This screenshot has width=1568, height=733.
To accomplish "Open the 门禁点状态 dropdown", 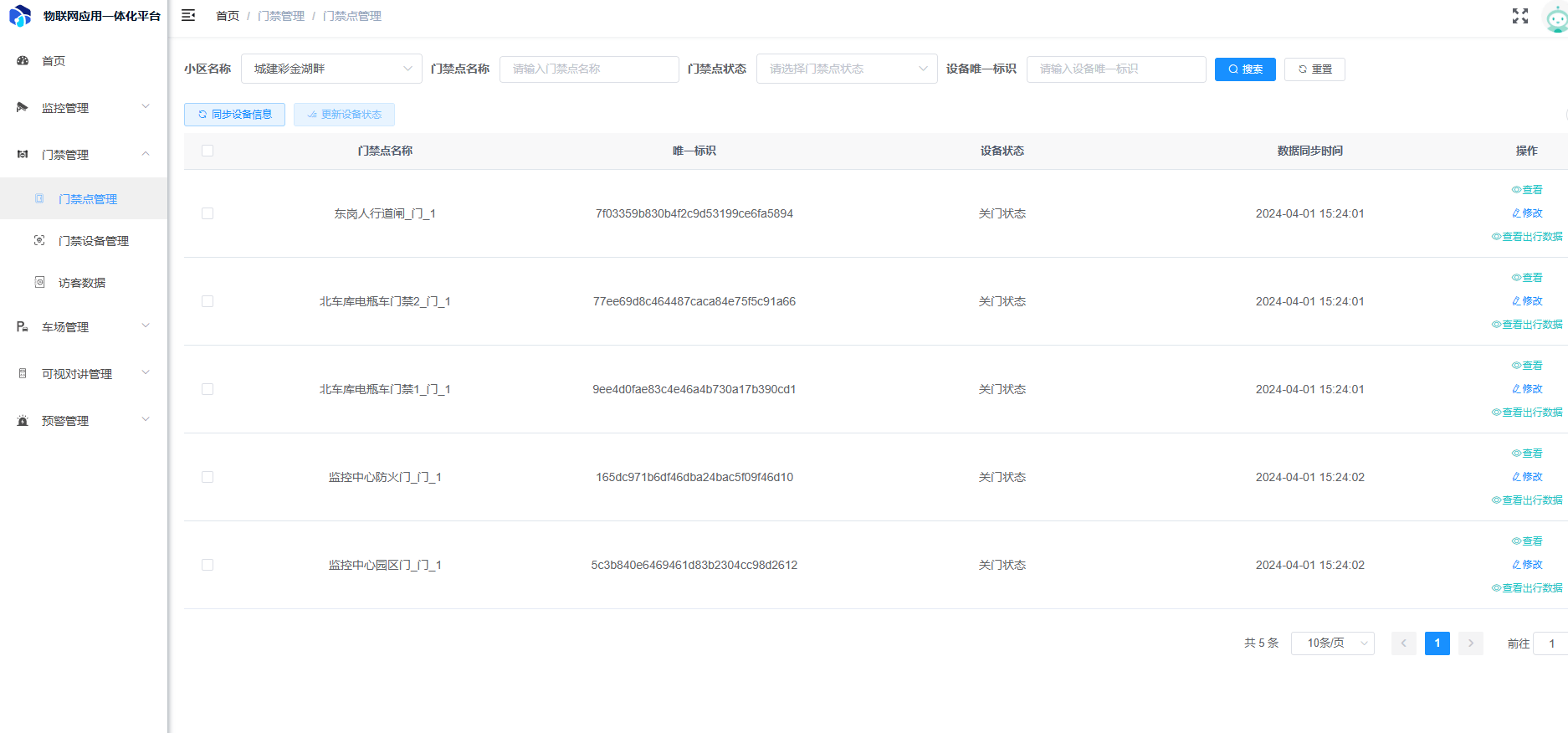I will [x=847, y=69].
